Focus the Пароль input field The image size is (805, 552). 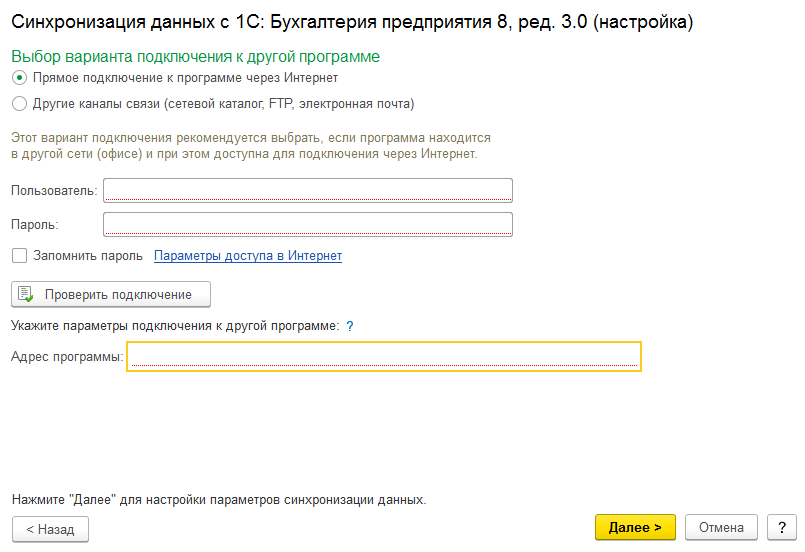tap(308, 224)
